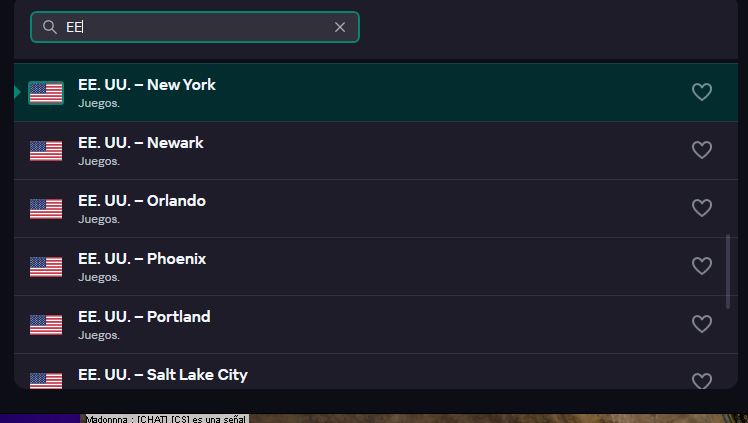
Task: Click heart icon next to Phoenix
Action: 702,266
